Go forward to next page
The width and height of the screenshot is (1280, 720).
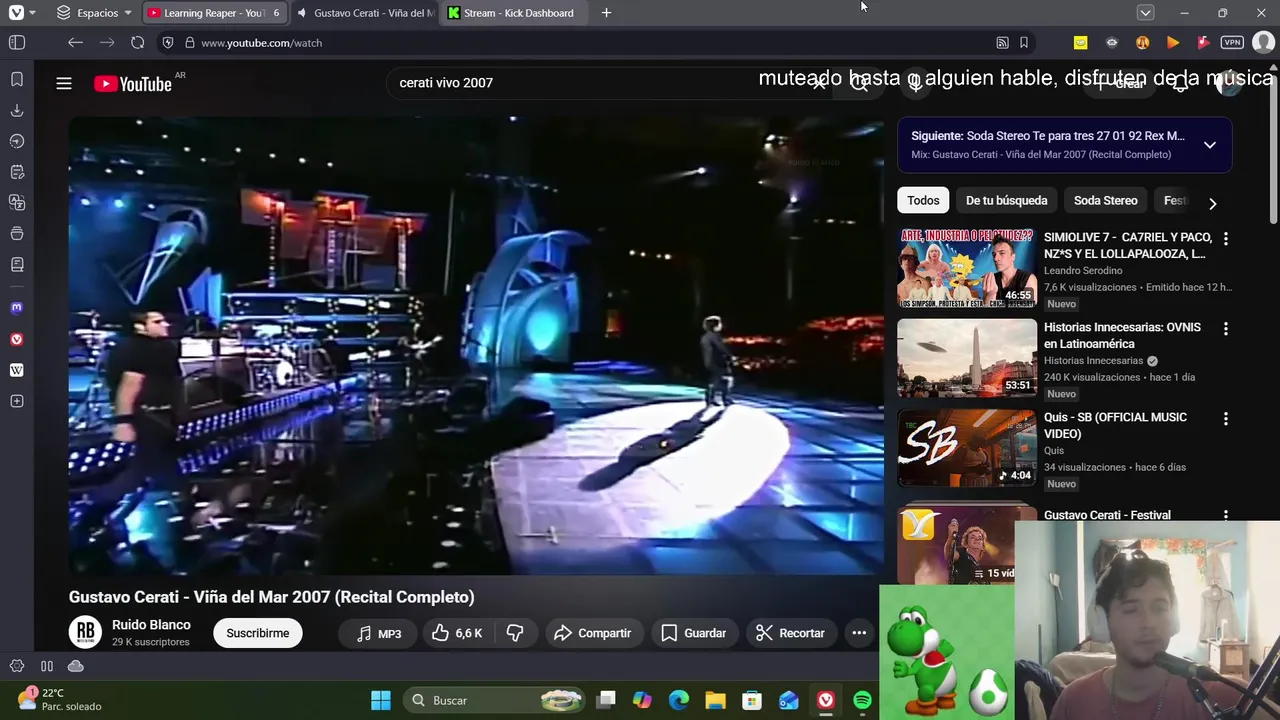point(107,43)
